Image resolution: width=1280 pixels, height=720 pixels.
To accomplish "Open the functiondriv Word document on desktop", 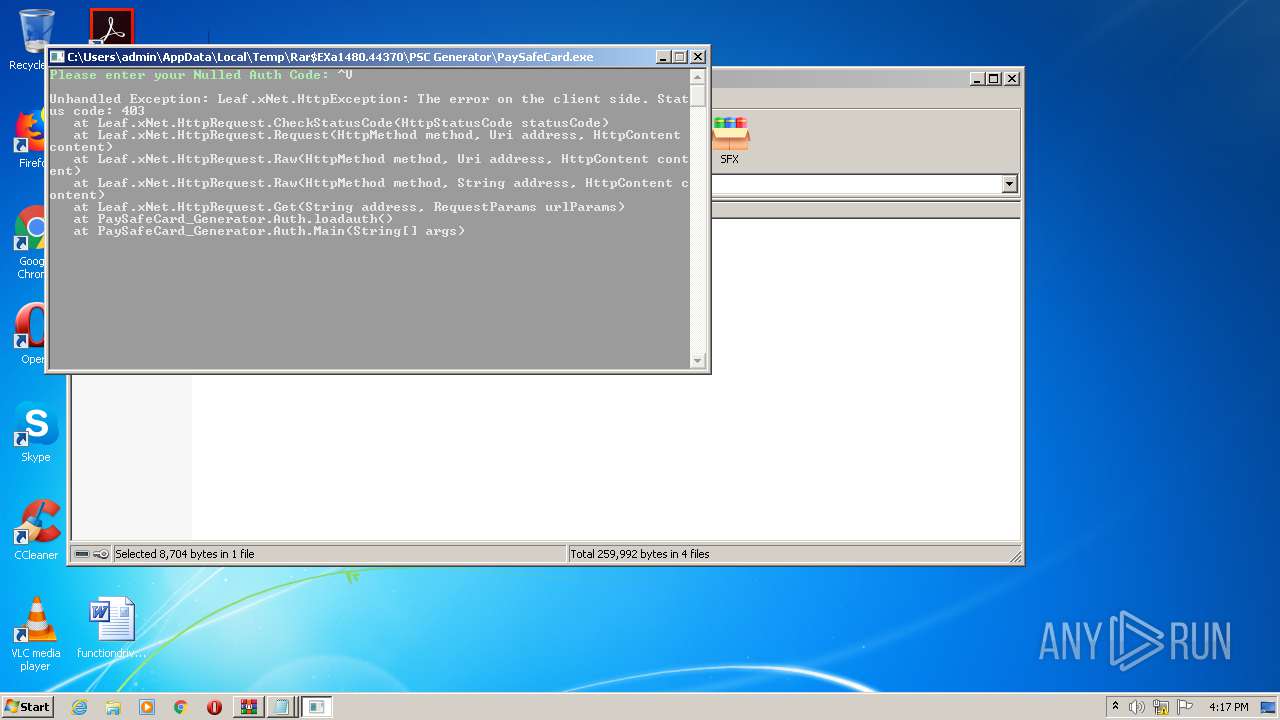I will click(111, 628).
